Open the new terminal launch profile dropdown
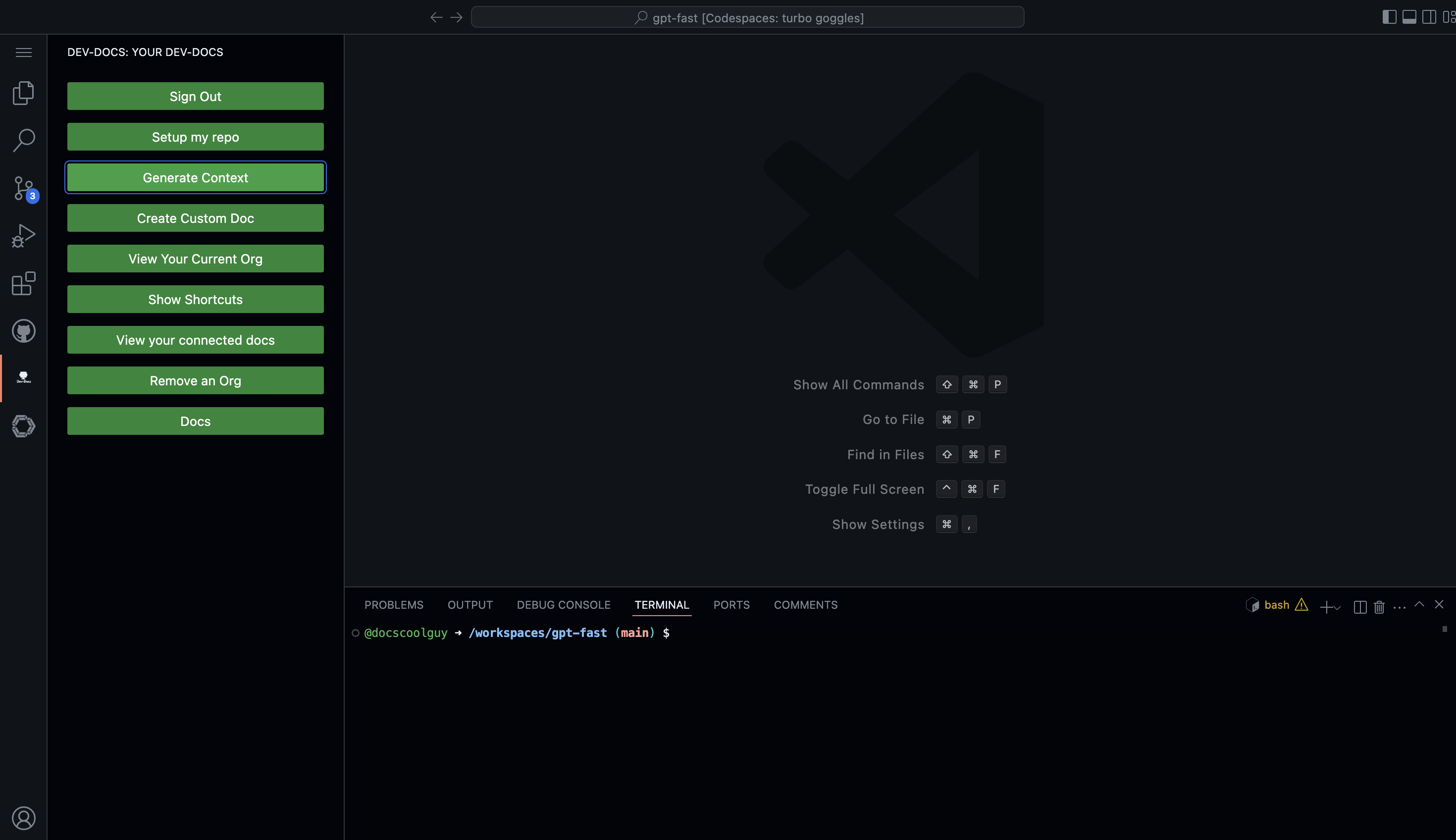 point(1338,608)
